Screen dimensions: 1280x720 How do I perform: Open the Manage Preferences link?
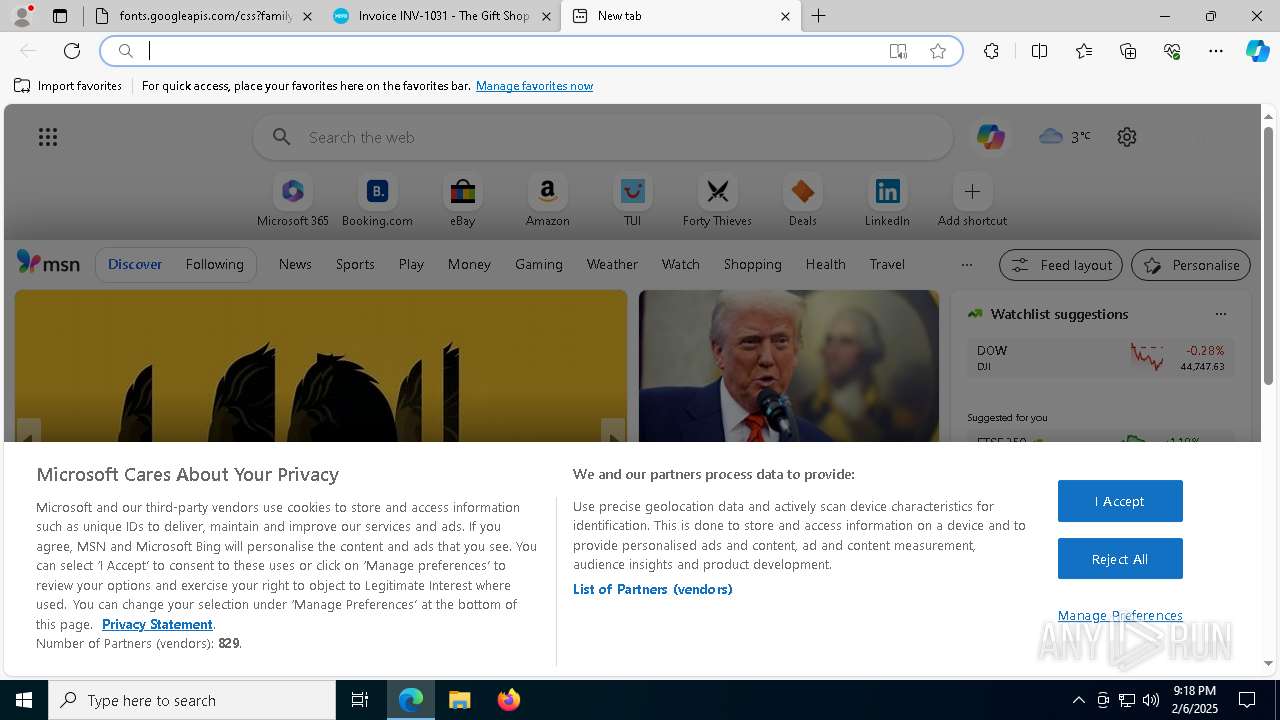(x=1120, y=615)
